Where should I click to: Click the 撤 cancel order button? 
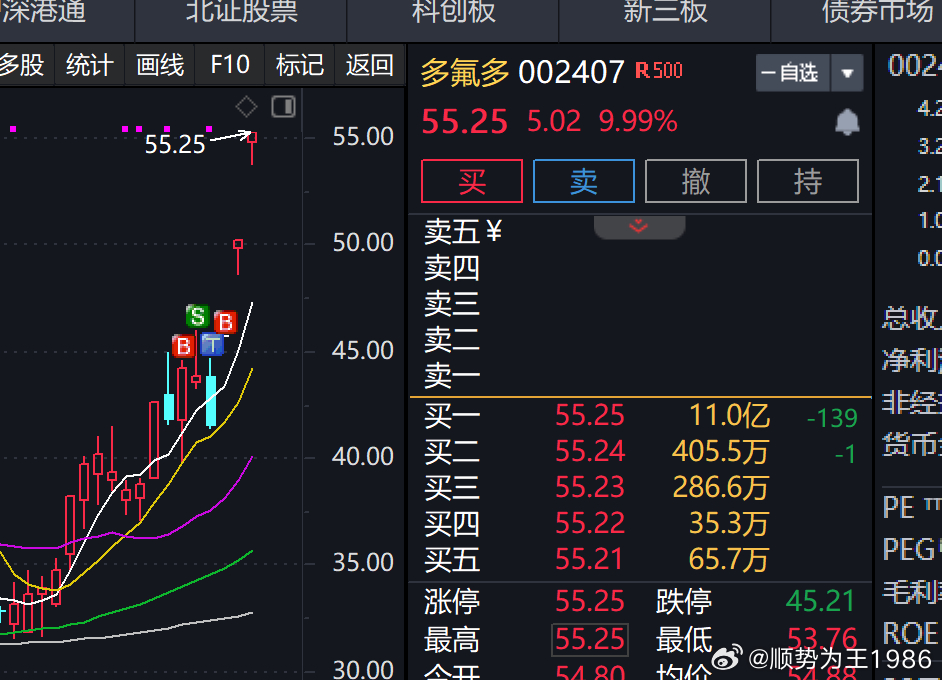tap(696, 181)
